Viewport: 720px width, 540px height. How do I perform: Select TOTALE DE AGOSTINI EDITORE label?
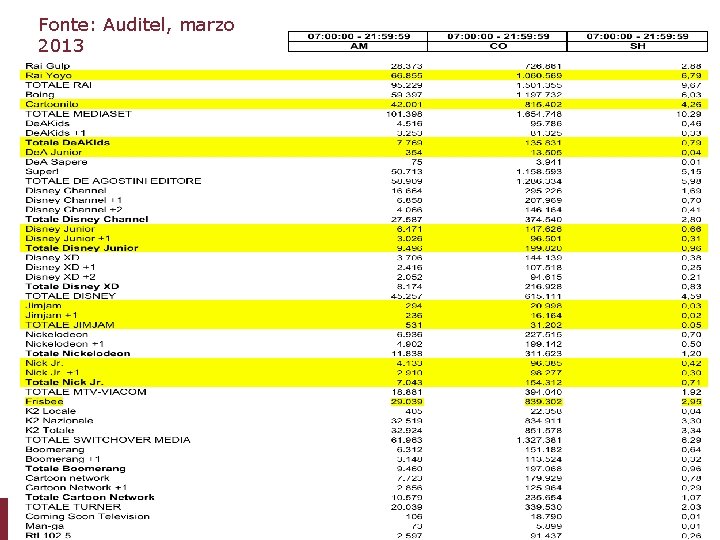113,181
